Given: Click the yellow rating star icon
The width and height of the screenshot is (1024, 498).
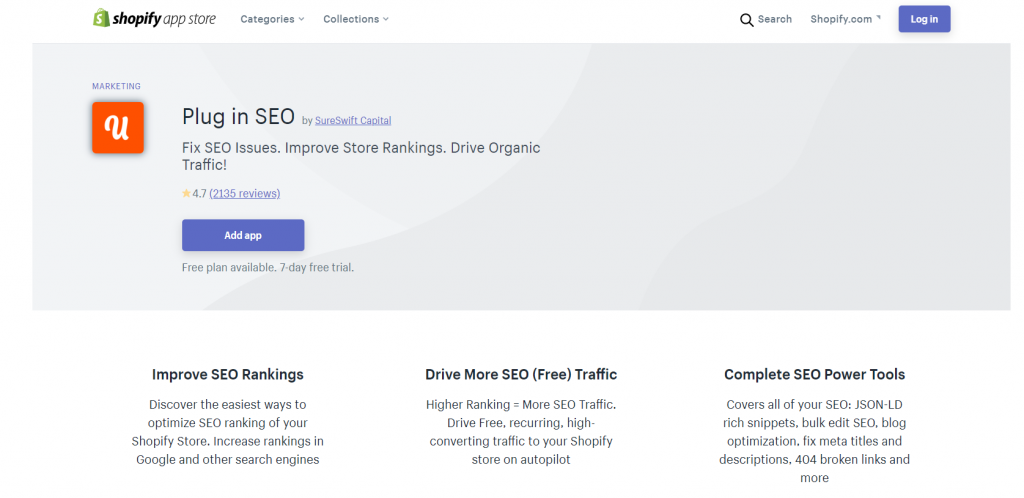Looking at the screenshot, I should click(186, 193).
